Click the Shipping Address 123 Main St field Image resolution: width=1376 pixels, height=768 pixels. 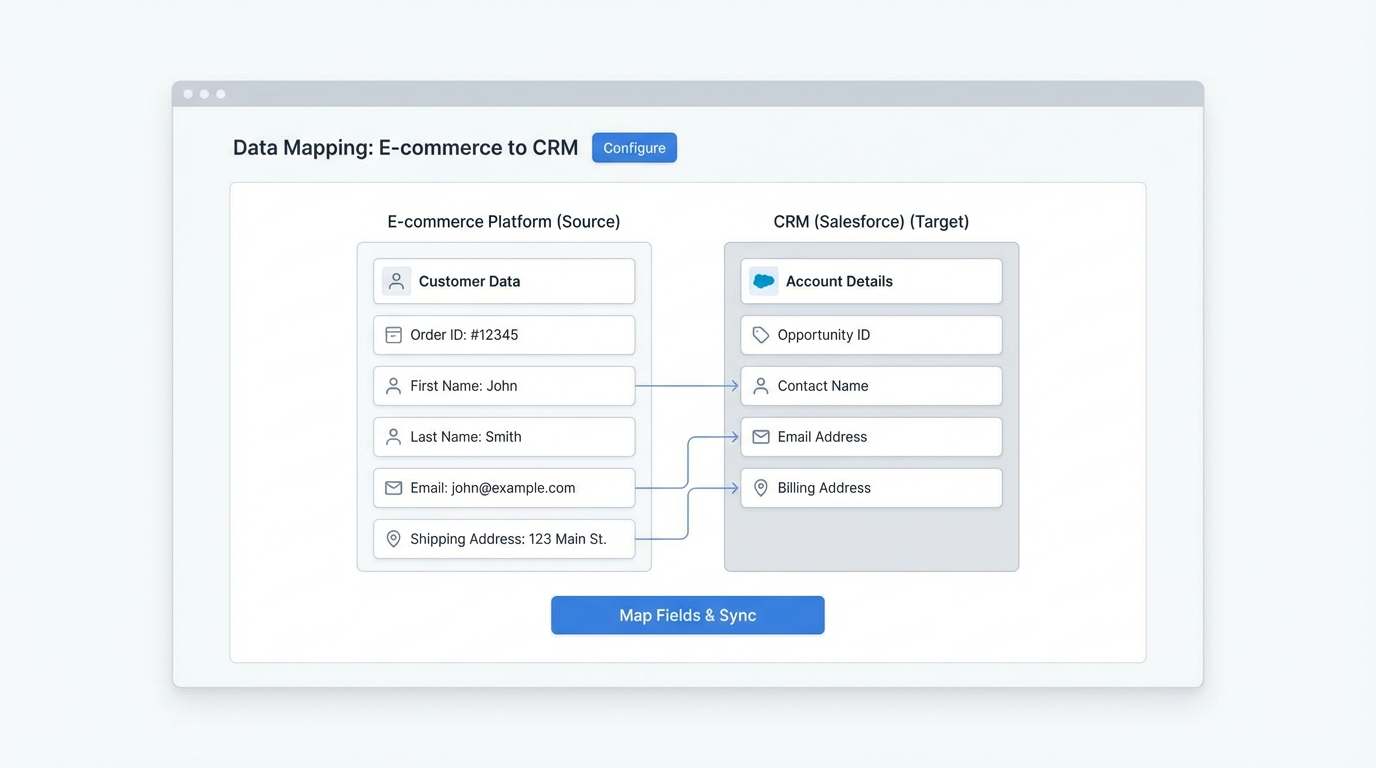click(503, 538)
